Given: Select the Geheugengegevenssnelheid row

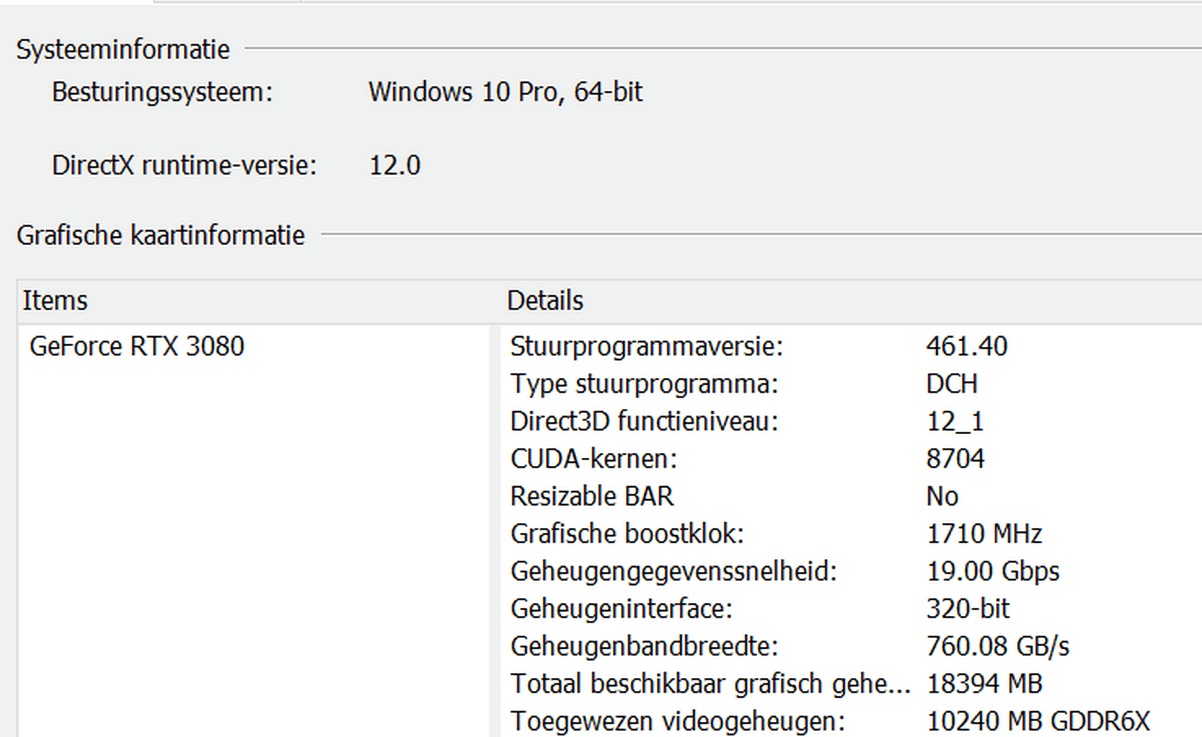Looking at the screenshot, I should tap(673, 572).
